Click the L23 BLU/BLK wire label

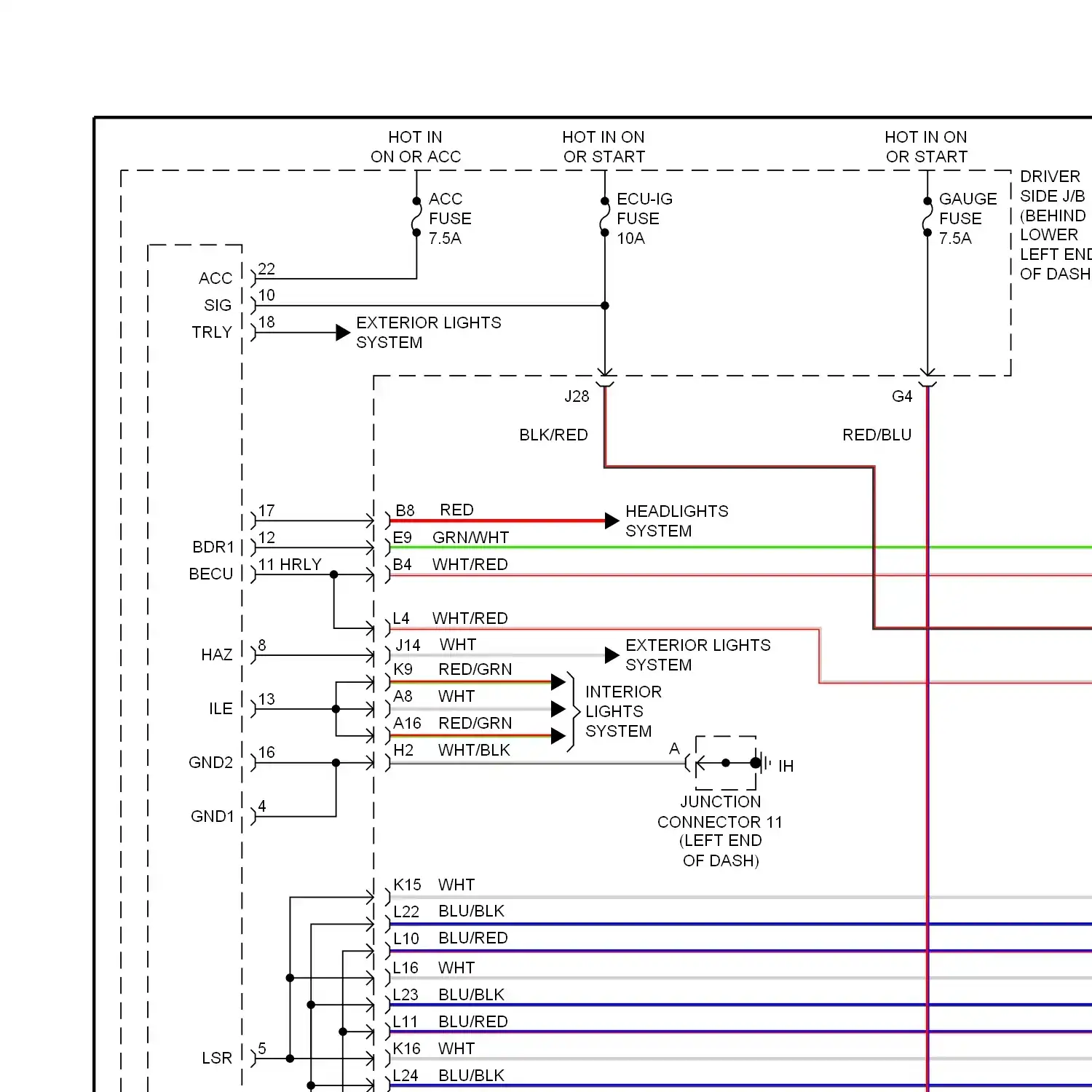tap(448, 994)
